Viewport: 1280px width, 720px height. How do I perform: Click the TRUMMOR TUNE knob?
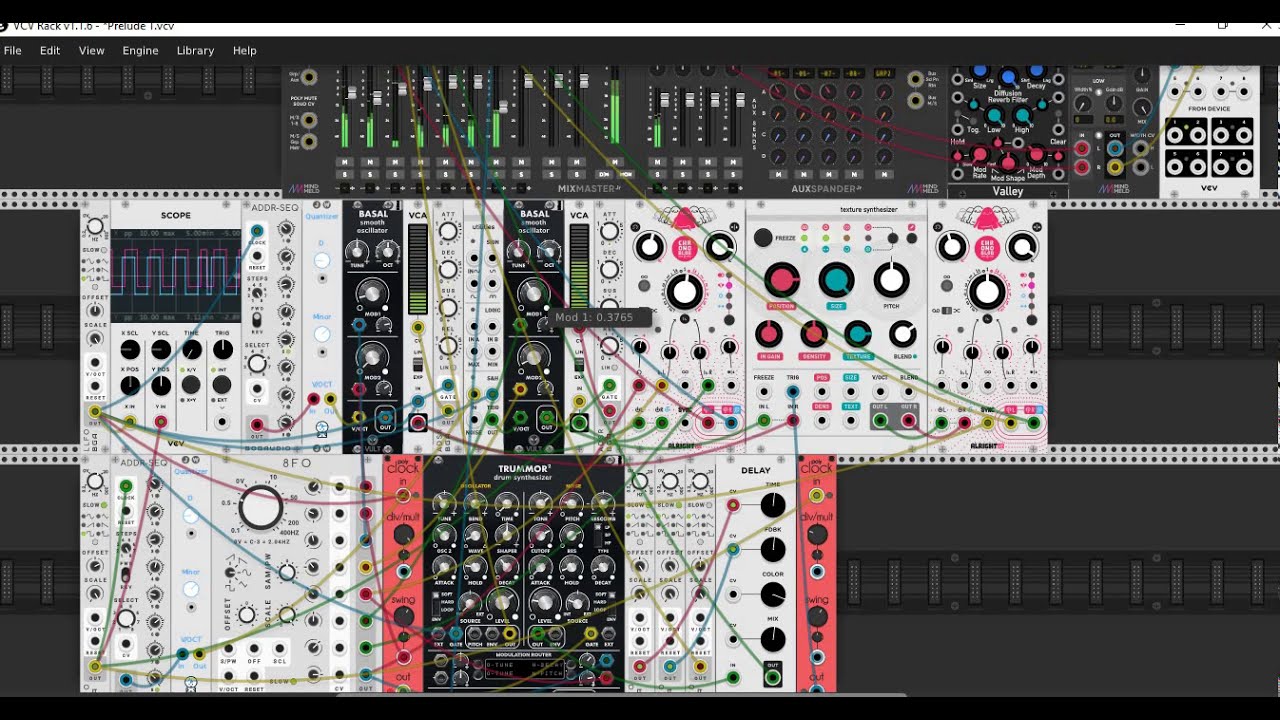click(444, 503)
